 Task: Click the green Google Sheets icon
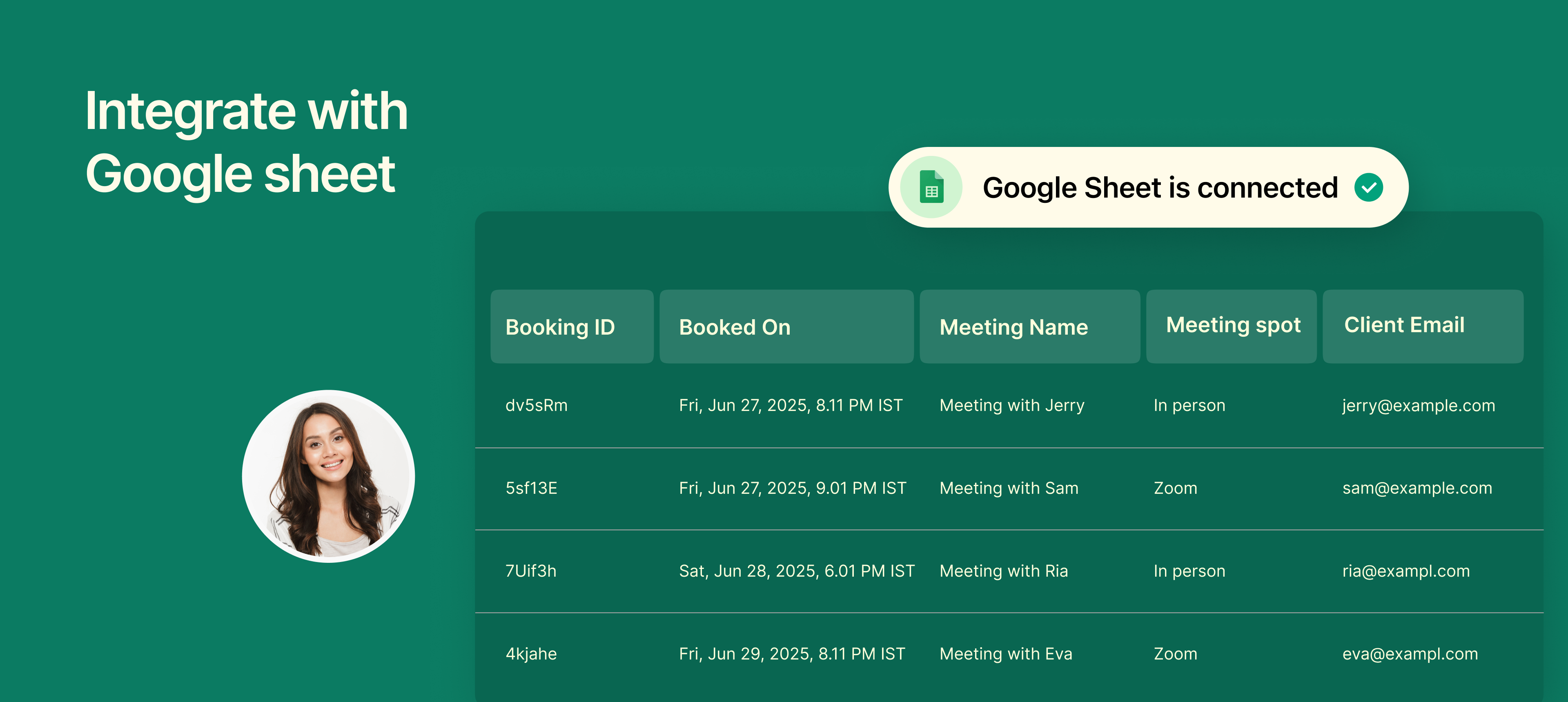tap(931, 187)
